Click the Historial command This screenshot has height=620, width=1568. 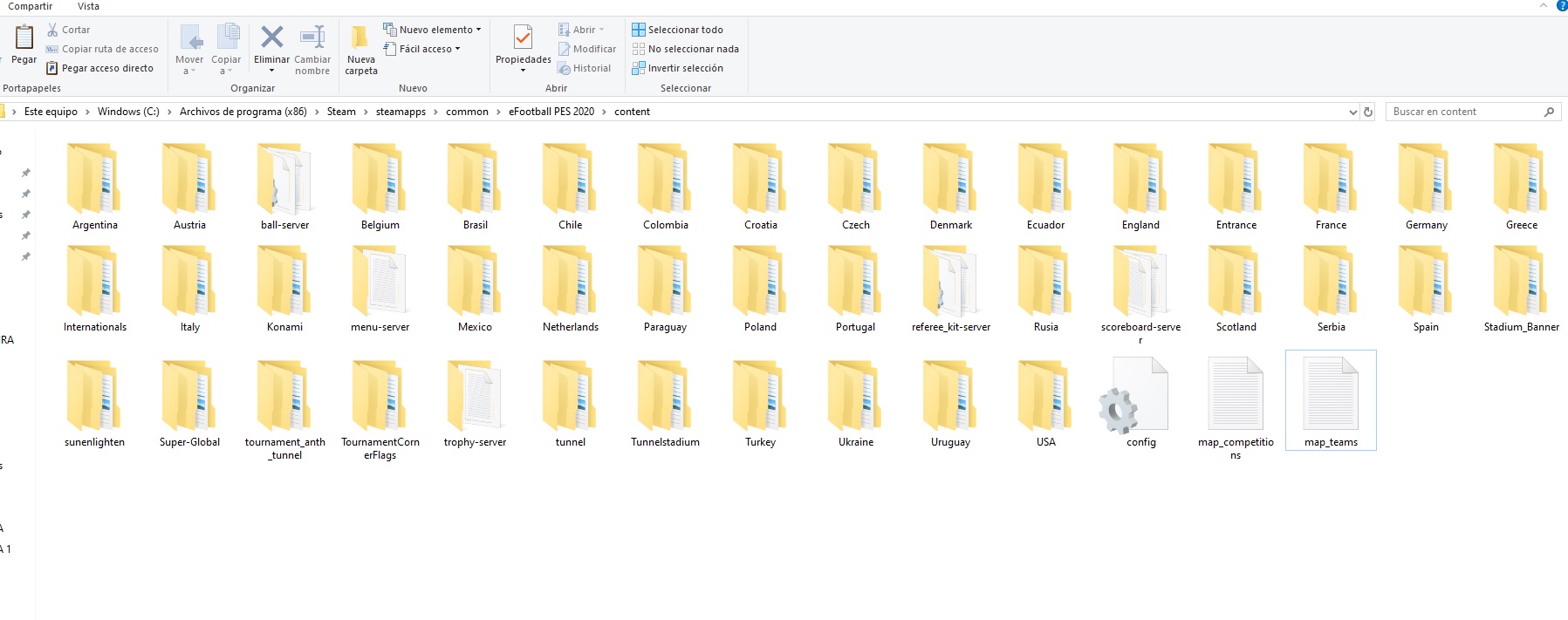tap(585, 68)
